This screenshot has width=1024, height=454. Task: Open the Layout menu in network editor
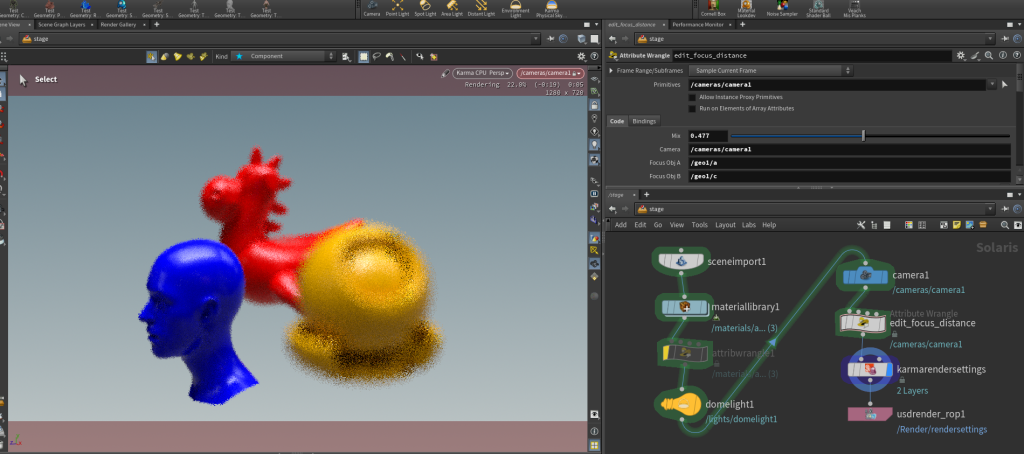[x=724, y=225]
